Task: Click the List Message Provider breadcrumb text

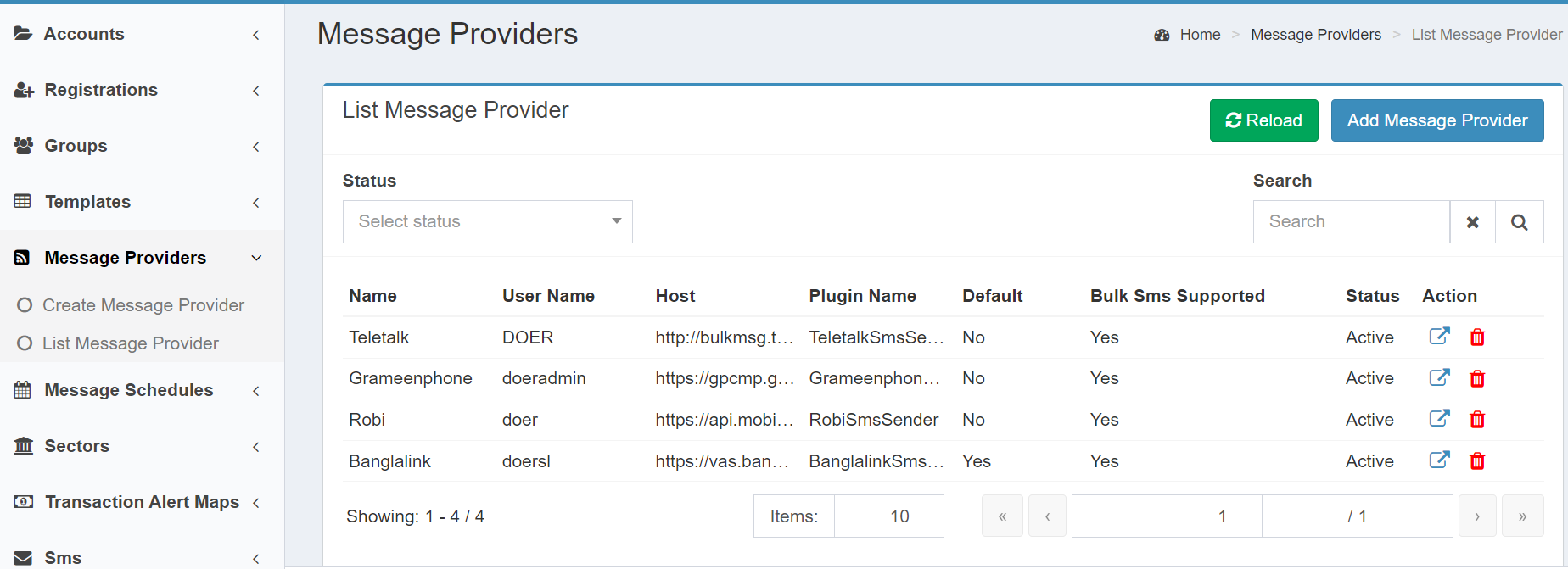Action: click(1487, 35)
